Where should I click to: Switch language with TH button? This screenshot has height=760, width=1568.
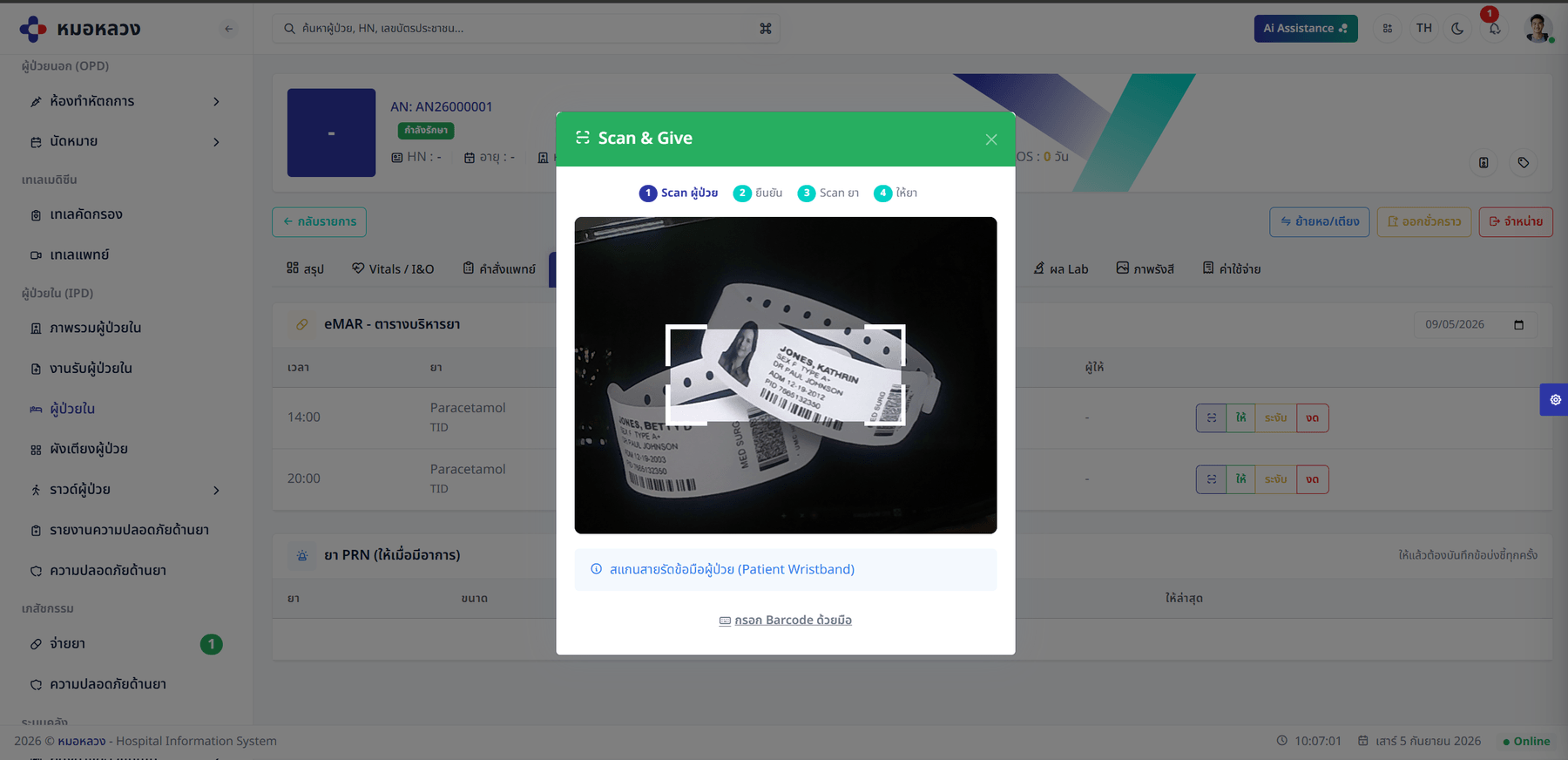tap(1424, 29)
